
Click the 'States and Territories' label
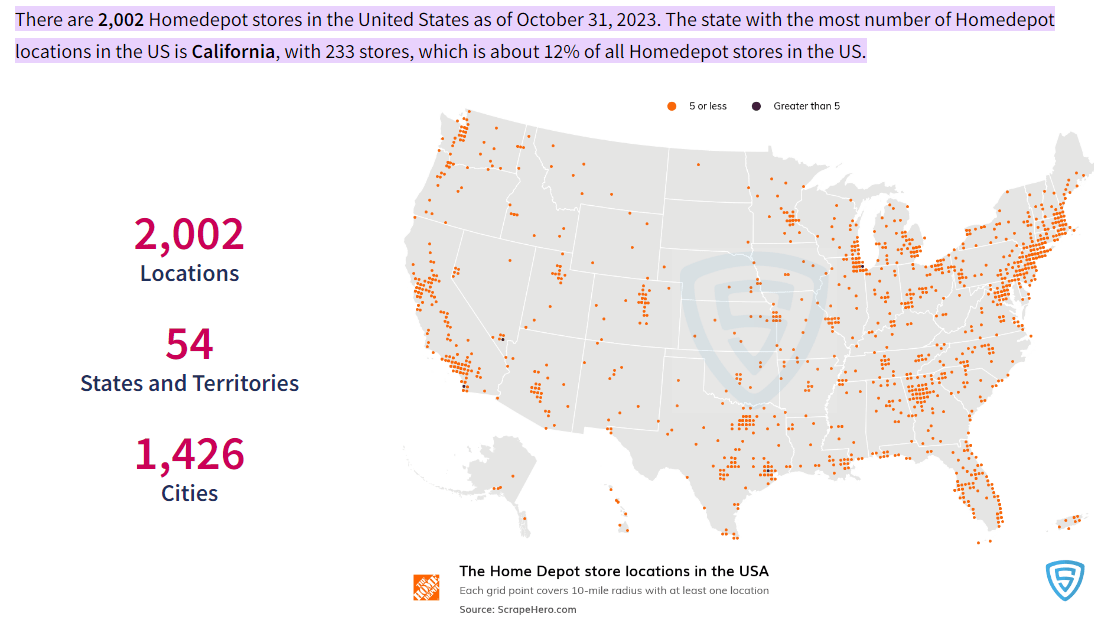189,383
